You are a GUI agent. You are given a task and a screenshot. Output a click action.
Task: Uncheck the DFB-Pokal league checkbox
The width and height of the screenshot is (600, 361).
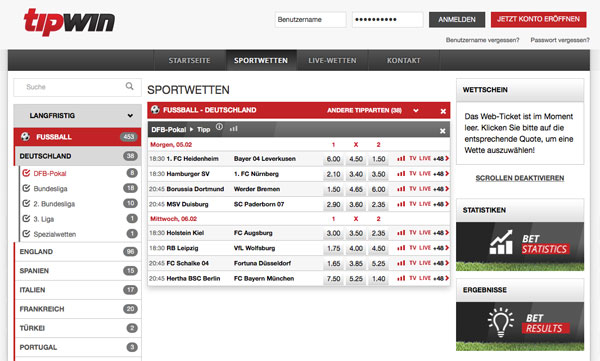coord(26,173)
